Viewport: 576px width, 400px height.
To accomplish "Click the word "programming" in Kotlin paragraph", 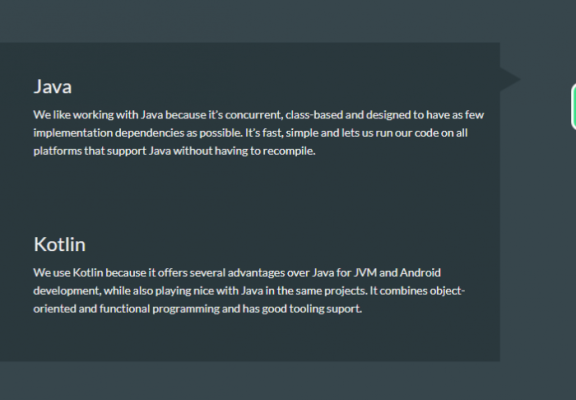I will click(186, 309).
